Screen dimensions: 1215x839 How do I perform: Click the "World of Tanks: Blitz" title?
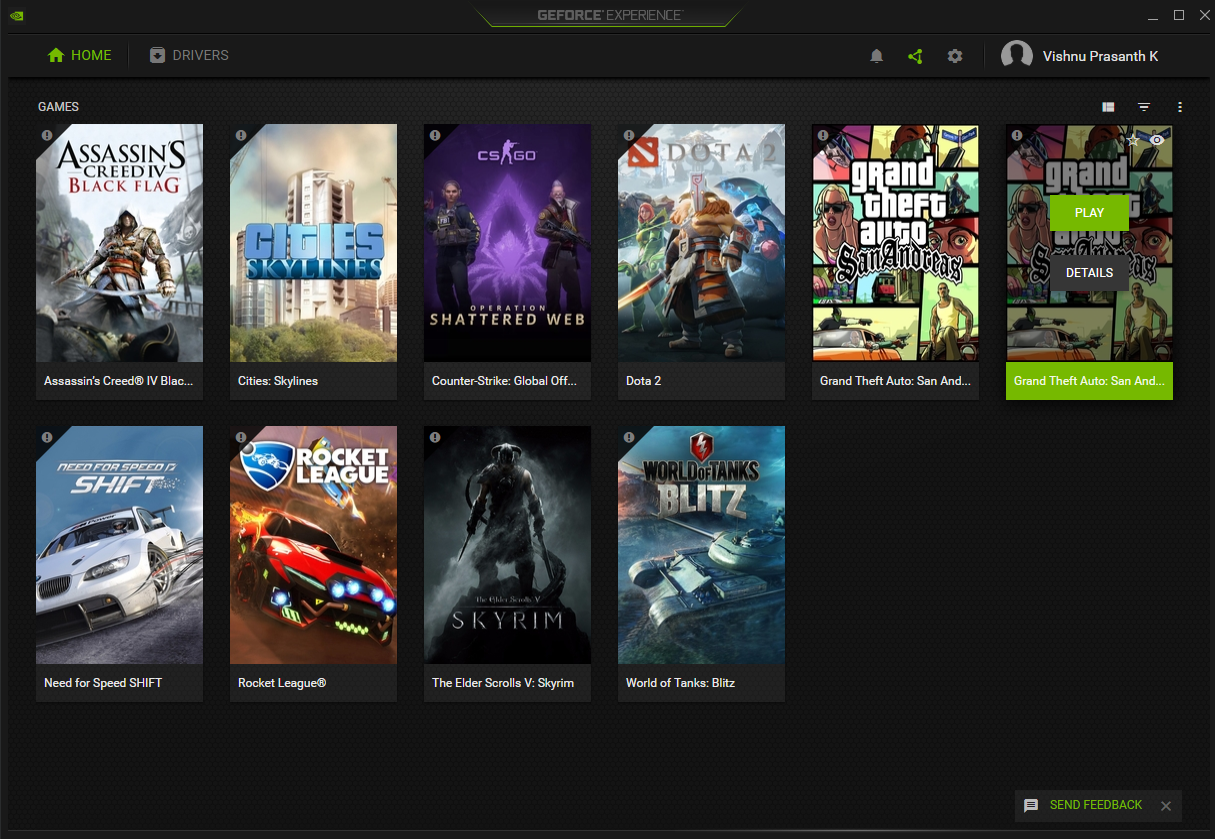(x=680, y=683)
